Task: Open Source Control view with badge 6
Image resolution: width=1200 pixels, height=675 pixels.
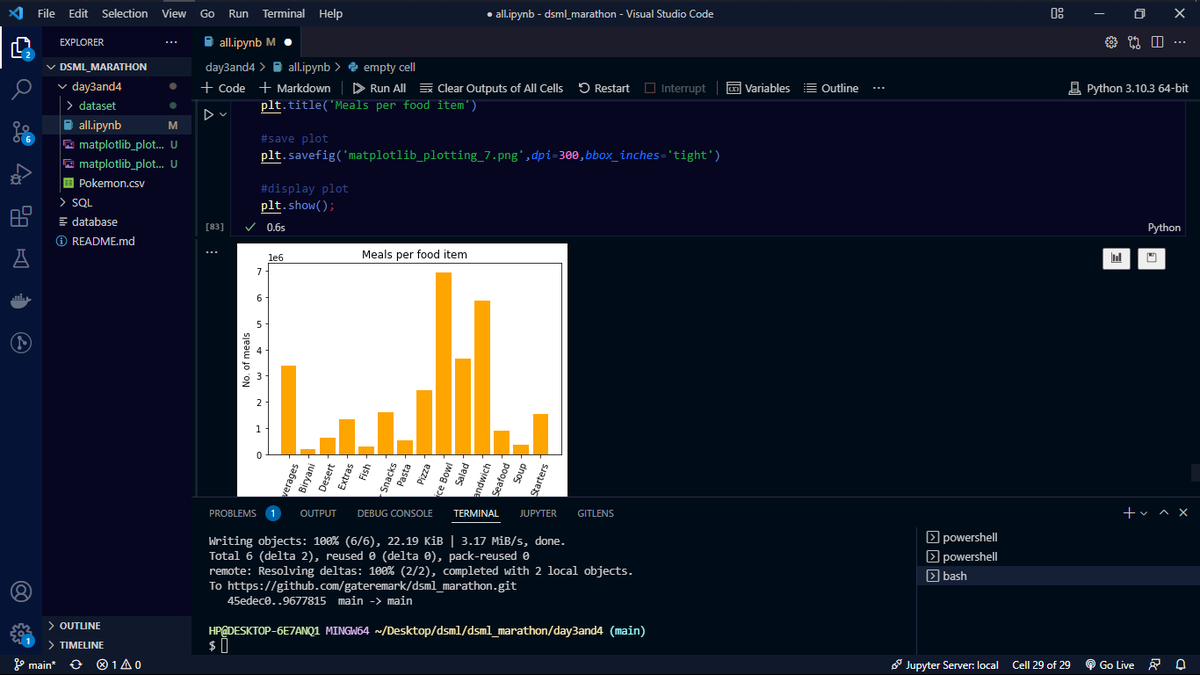Action: coord(21,131)
